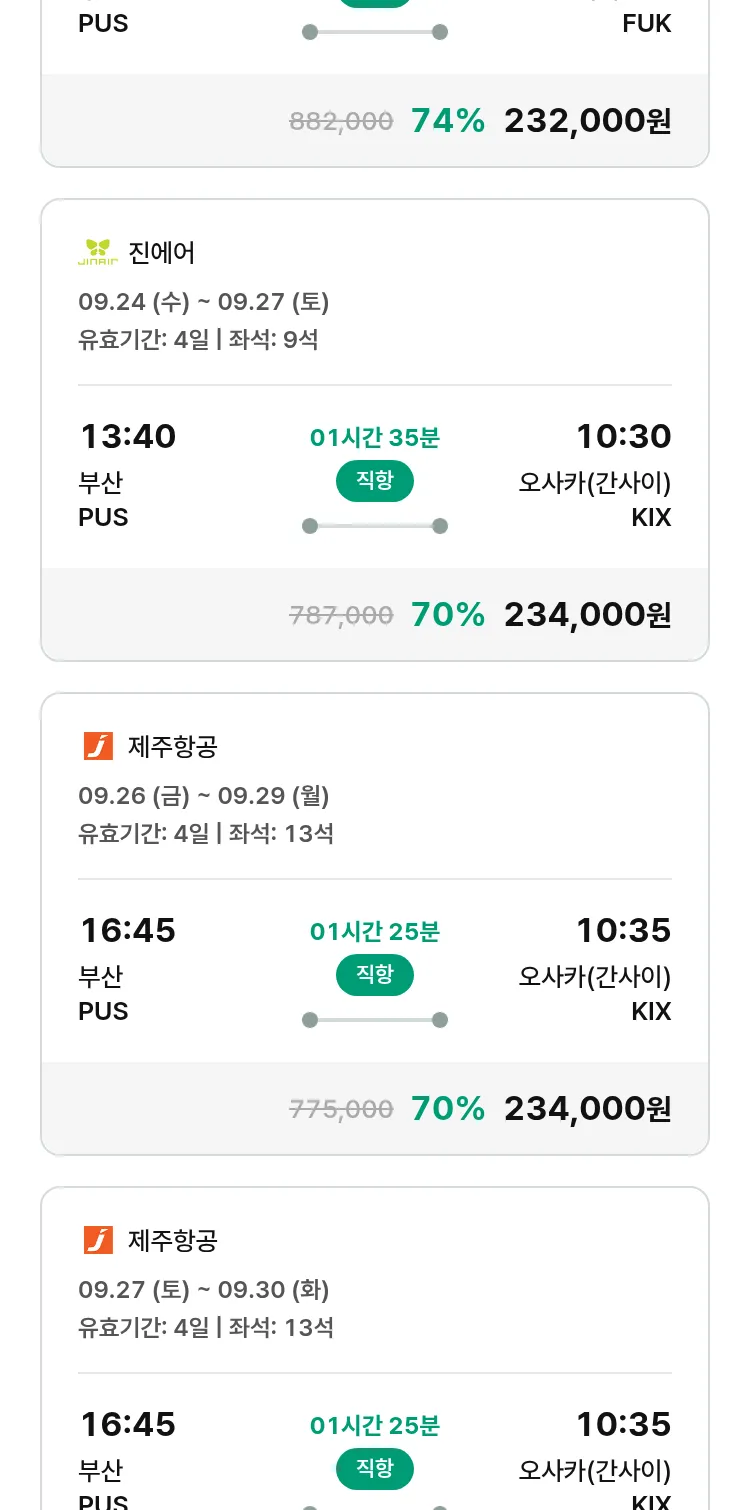
Task: Click the Jeju Air logo on 09.26 flight
Action: click(x=98, y=746)
